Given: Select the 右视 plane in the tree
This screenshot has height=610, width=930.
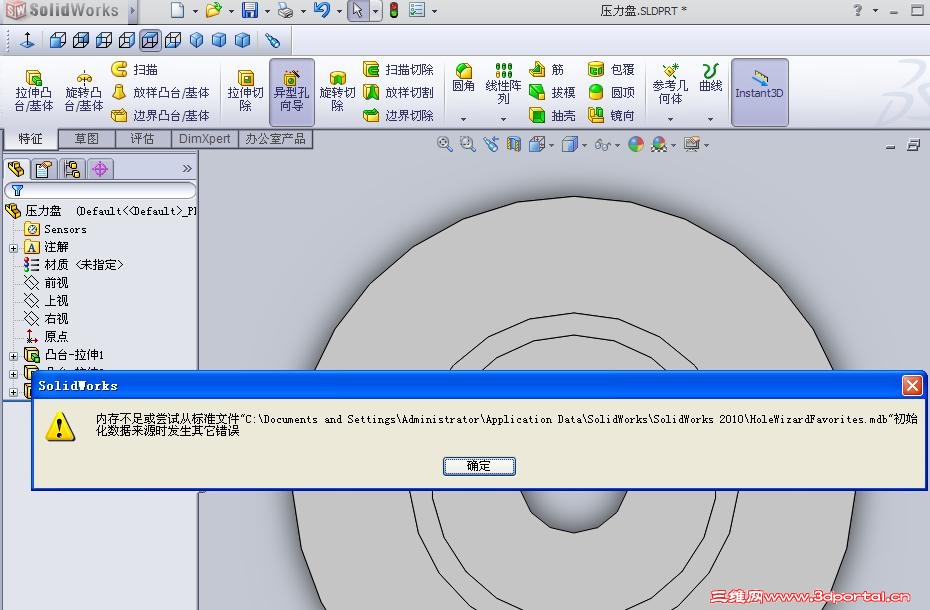Looking at the screenshot, I should [46, 319].
